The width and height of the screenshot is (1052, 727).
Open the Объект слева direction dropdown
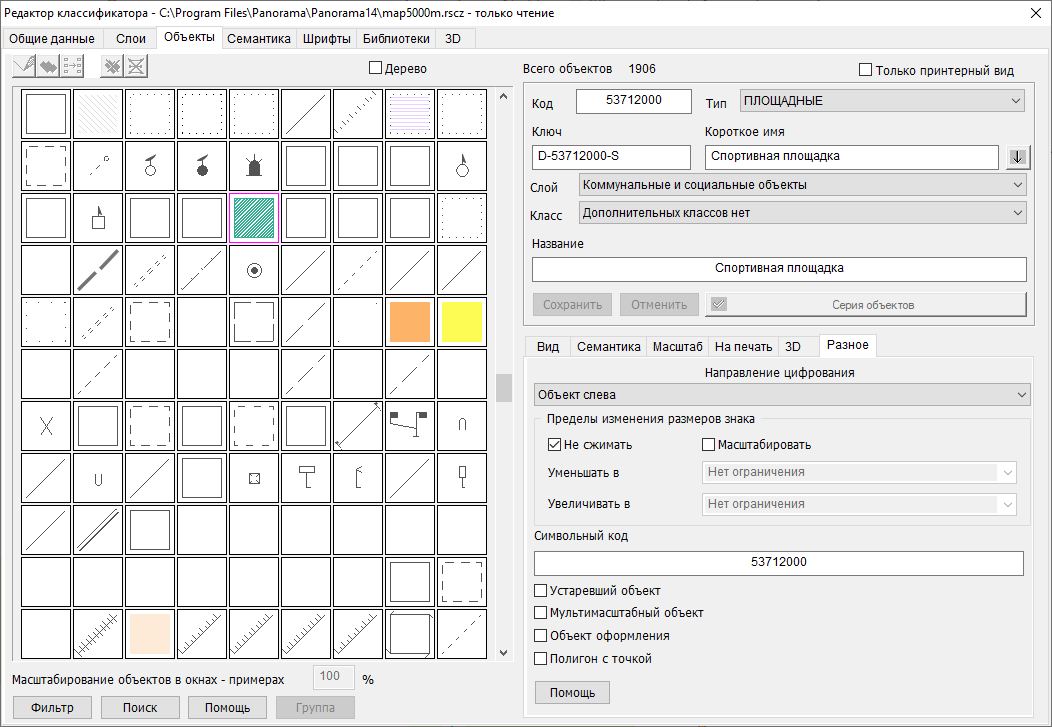pos(782,395)
